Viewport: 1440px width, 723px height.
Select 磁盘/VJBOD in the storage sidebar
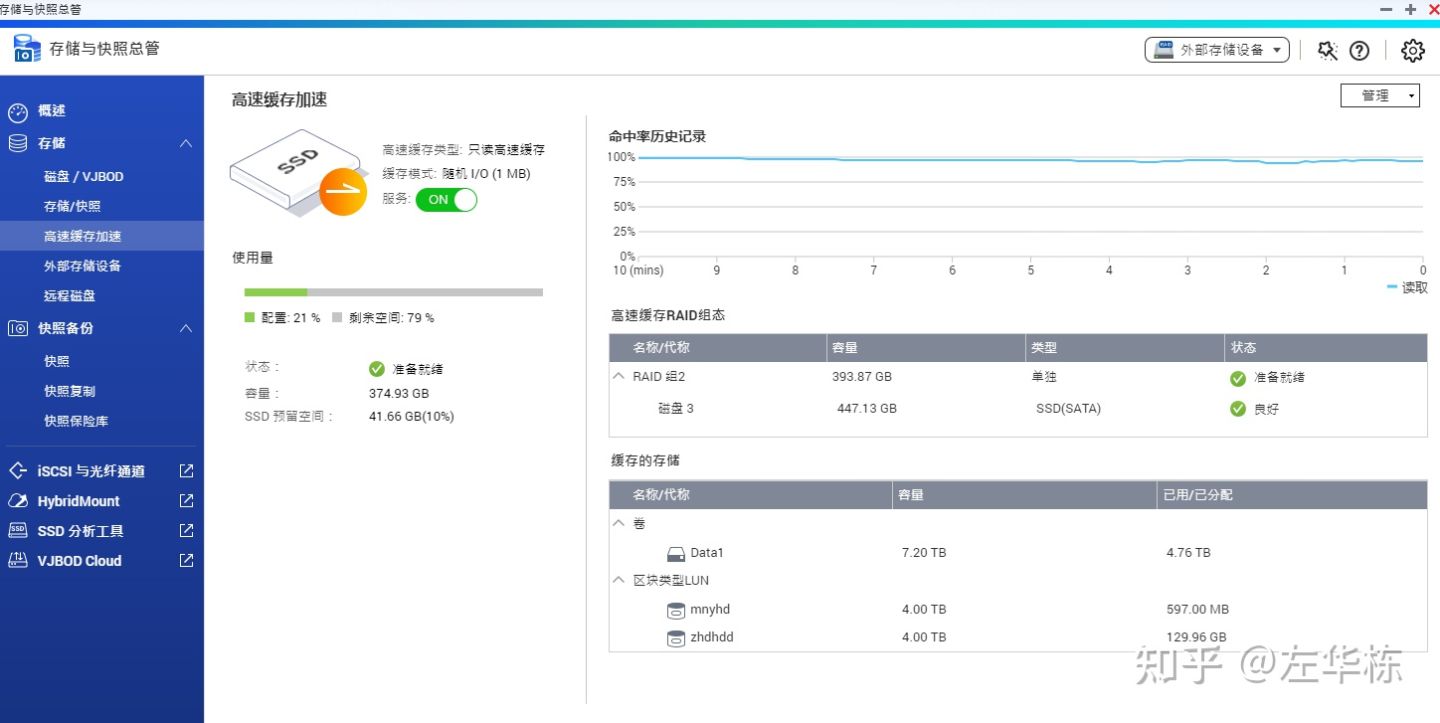pyautogui.click(x=83, y=176)
